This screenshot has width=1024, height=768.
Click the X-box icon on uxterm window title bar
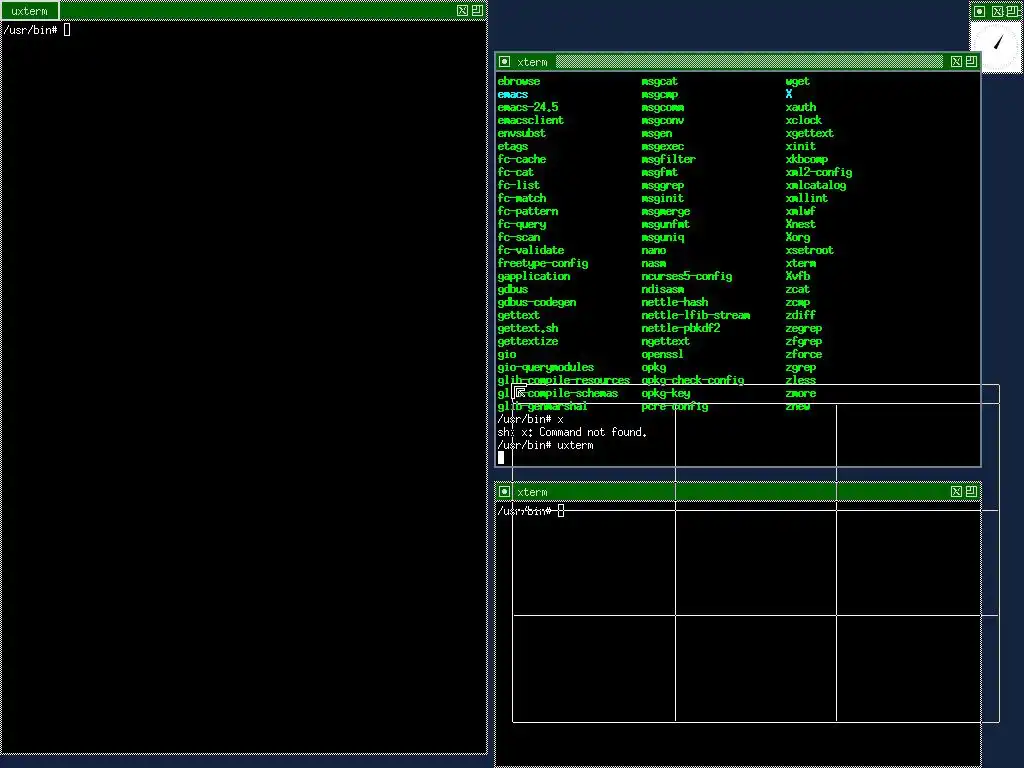[462, 10]
